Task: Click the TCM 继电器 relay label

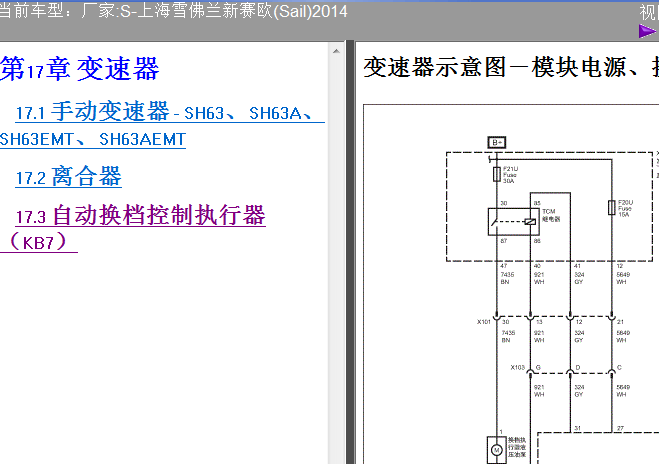Action: tap(551, 215)
